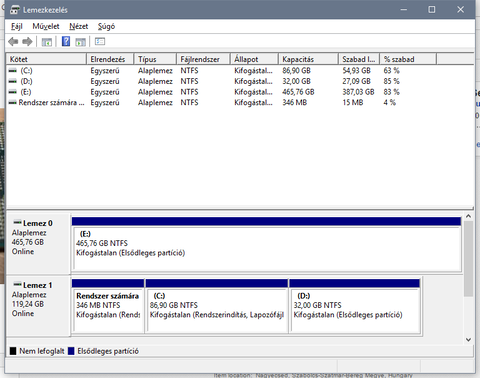The image size is (480, 378).
Task: Select the Rendszer számára 346 MB partition block
Action: click(108, 306)
